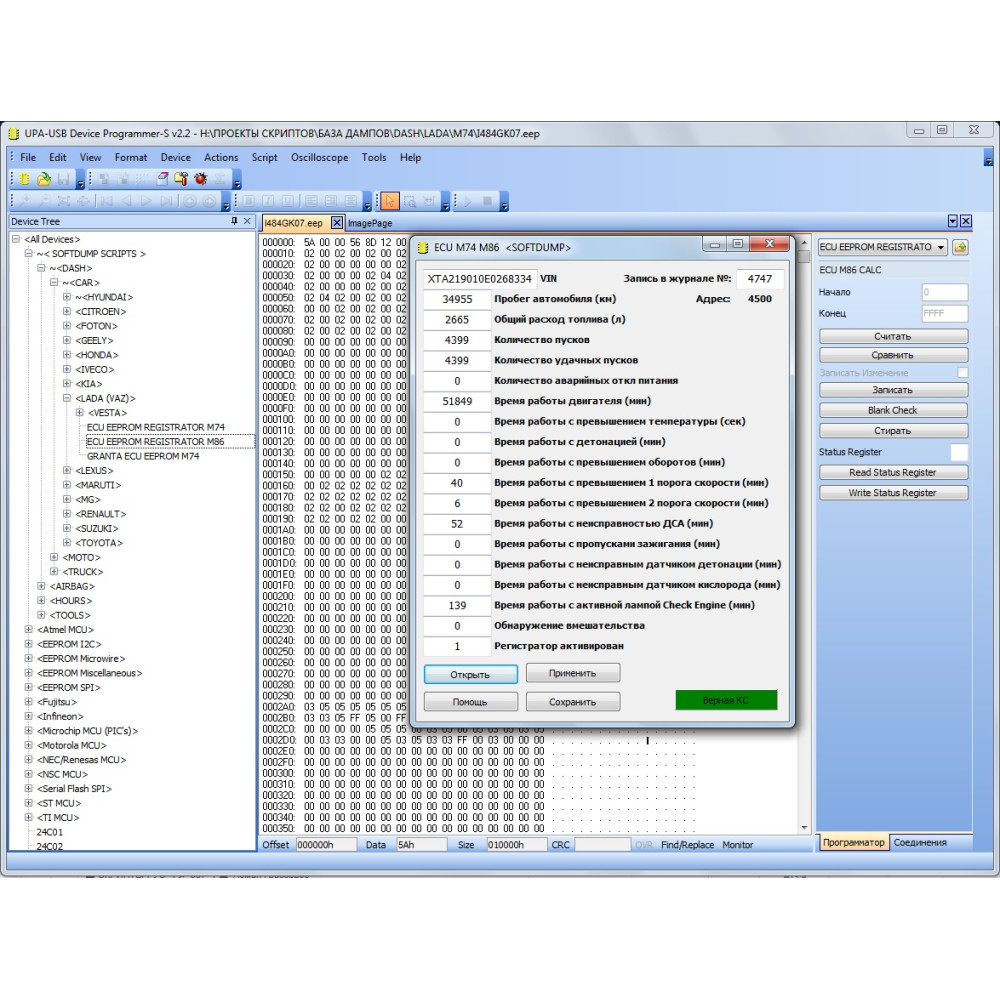Screen dimensions: 1000x1000
Task: Click the stop script icon
Action: [487, 201]
